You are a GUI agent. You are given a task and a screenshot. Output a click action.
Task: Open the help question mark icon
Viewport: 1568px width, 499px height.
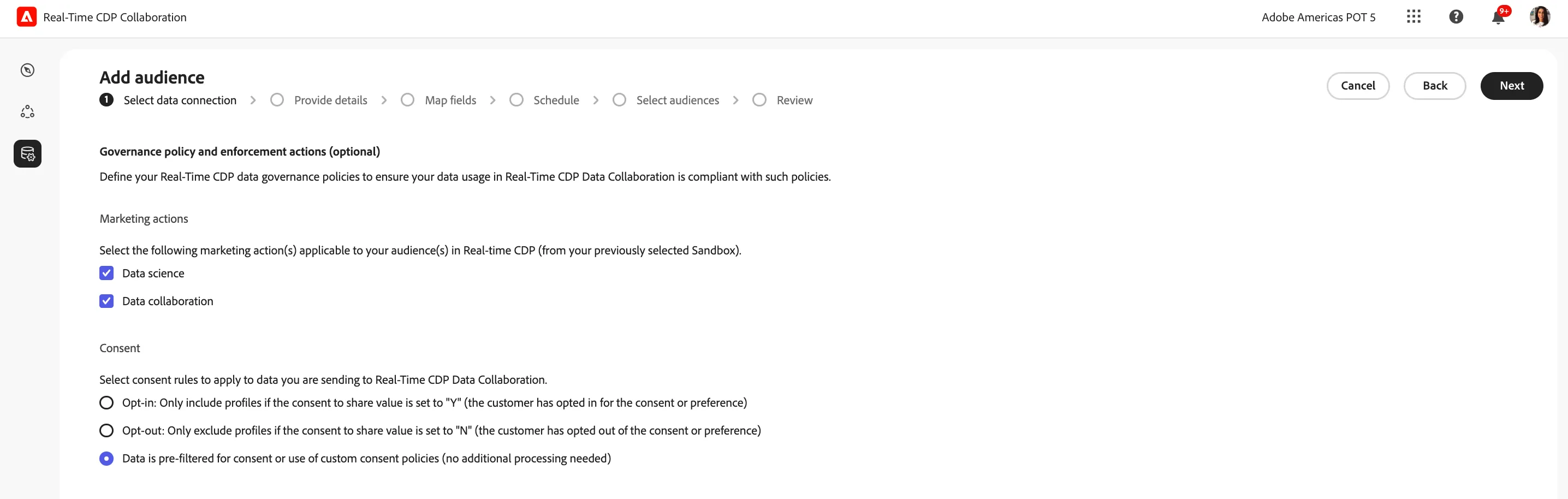click(x=1456, y=17)
